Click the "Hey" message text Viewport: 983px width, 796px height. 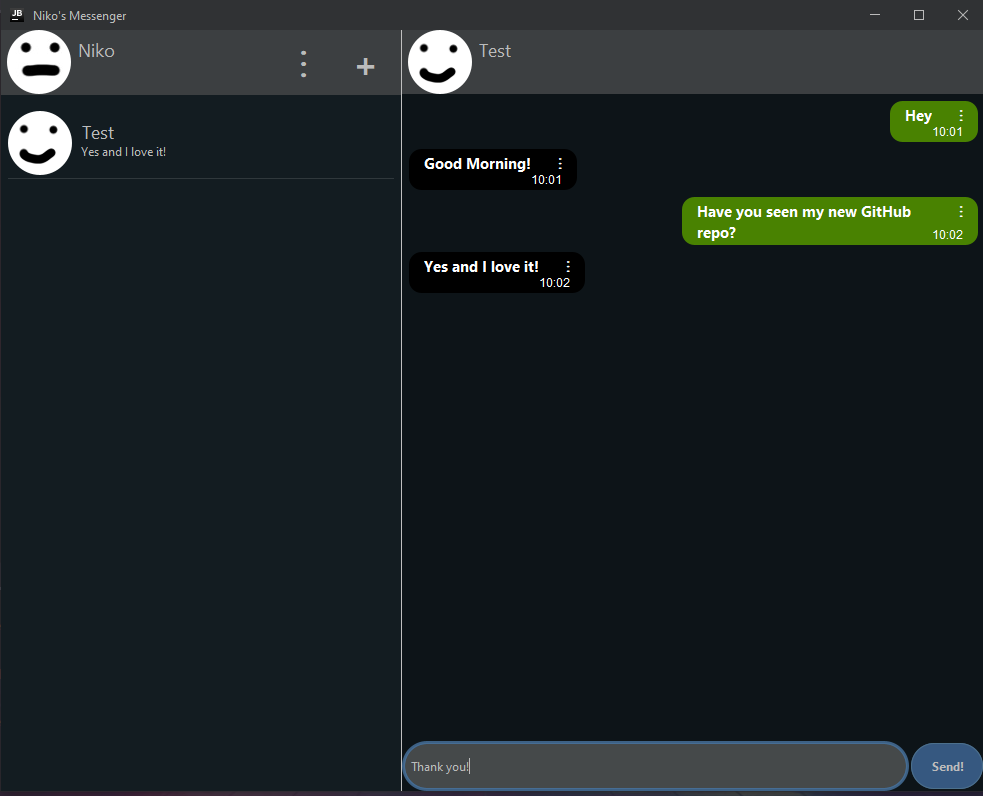[x=918, y=116]
